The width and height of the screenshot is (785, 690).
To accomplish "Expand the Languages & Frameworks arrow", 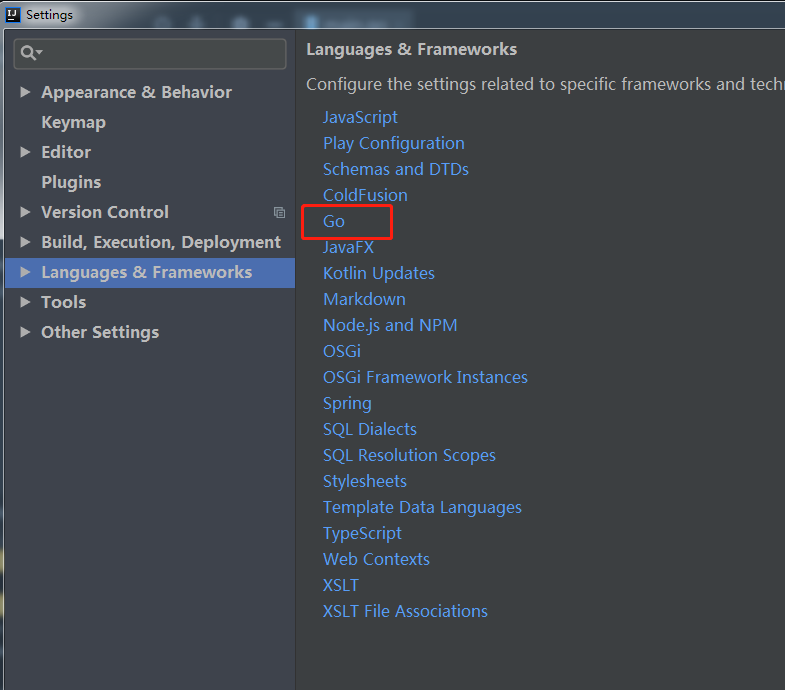I will 25,272.
